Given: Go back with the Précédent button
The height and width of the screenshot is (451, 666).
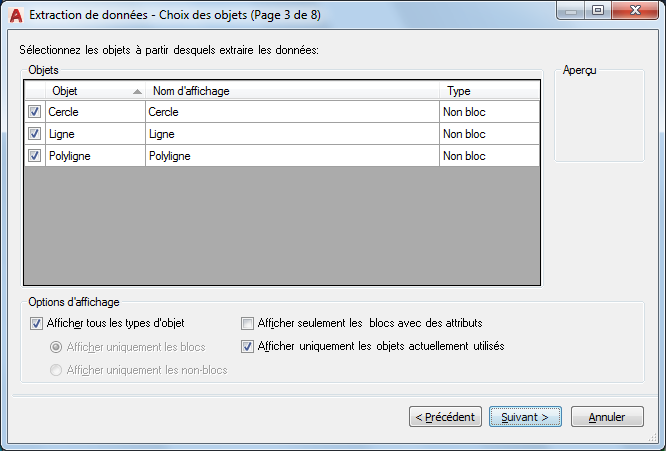Looking at the screenshot, I should click(446, 416).
